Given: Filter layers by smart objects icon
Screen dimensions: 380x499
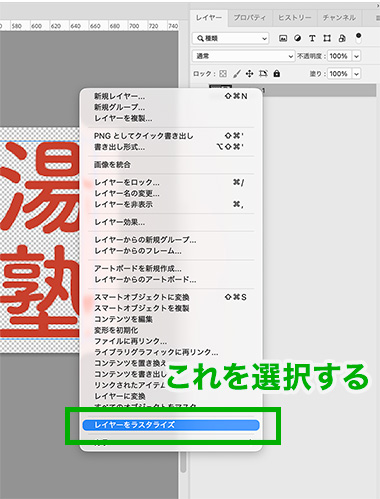Looking at the screenshot, I should pyautogui.click(x=342, y=38).
